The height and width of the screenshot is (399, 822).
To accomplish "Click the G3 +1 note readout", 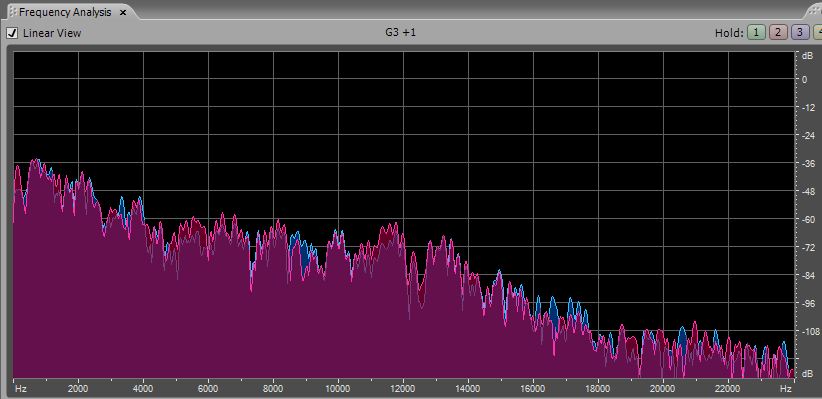I will point(401,33).
